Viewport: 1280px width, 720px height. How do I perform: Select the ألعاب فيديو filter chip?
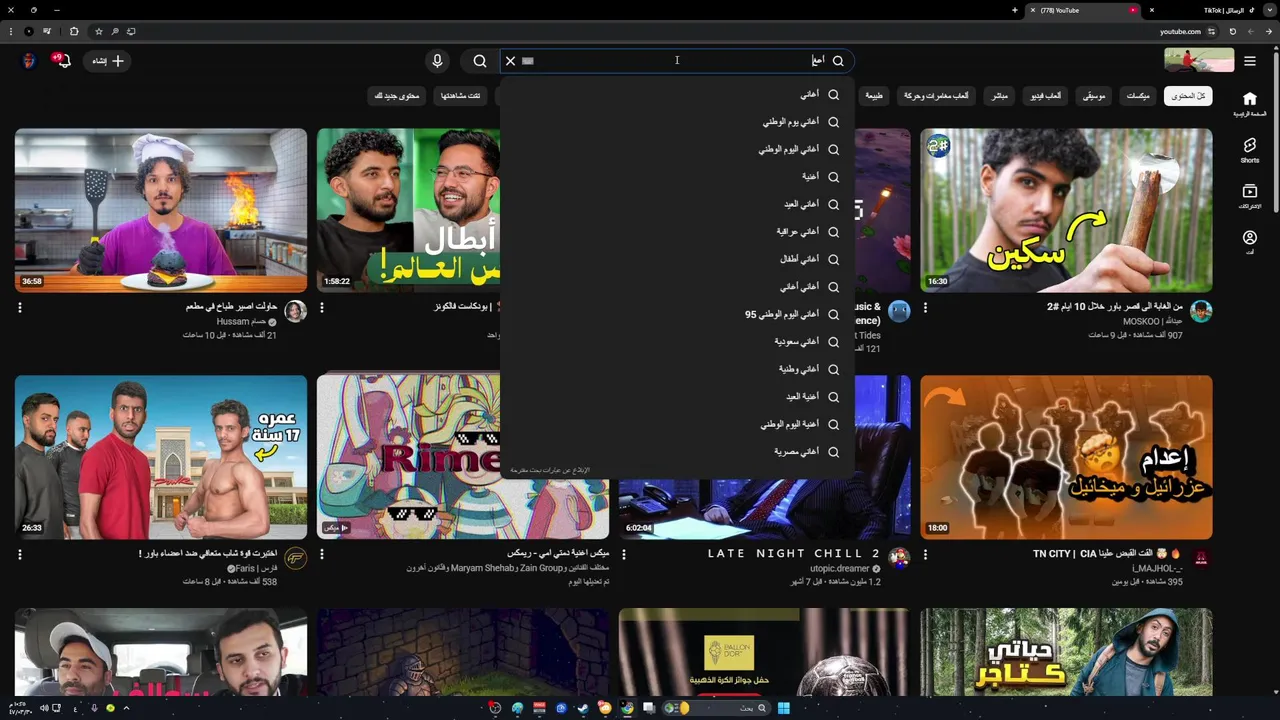pos(1046,96)
